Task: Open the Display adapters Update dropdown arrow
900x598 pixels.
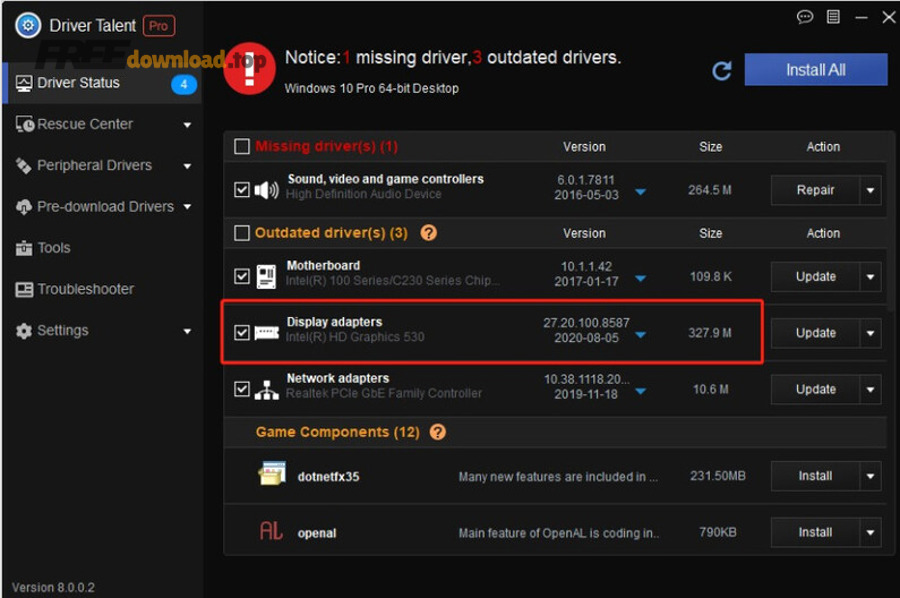Action: coord(870,333)
